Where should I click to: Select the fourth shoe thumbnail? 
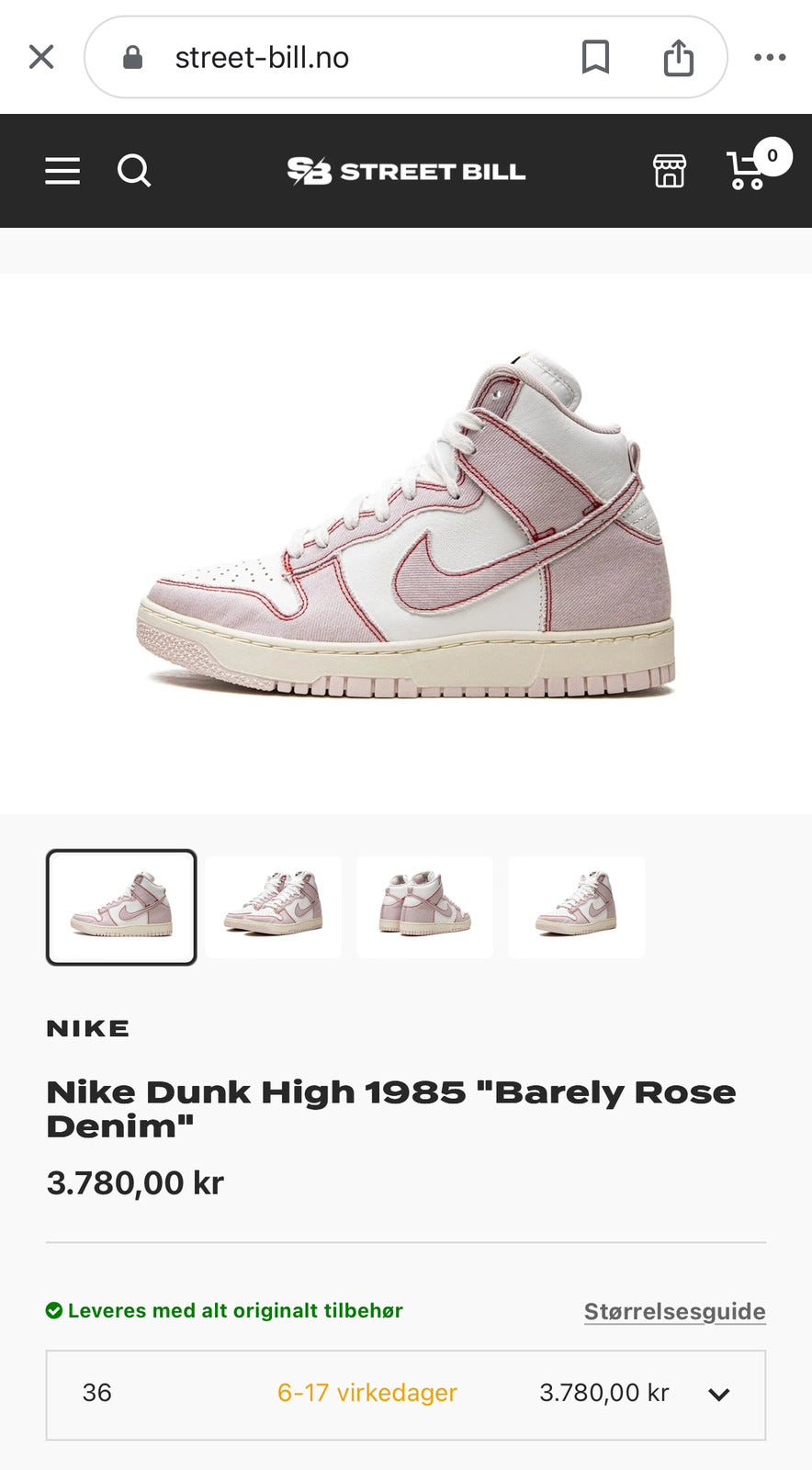[x=577, y=907]
